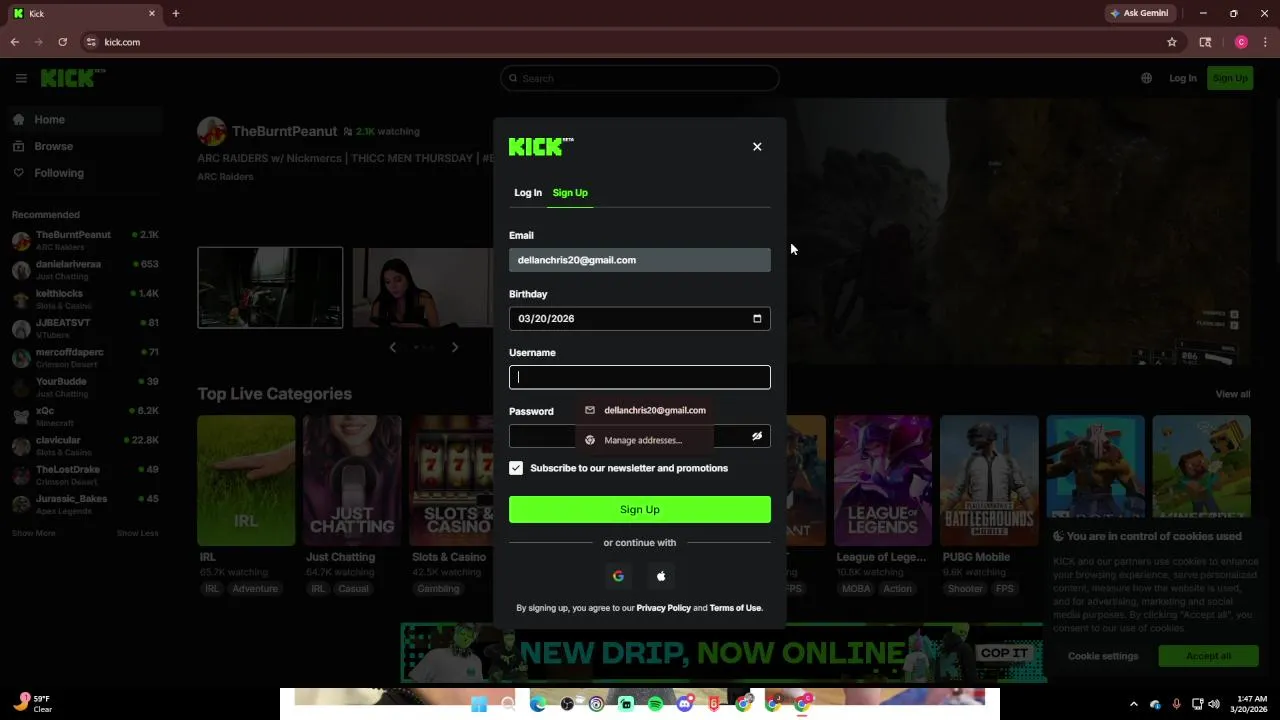
Task: Toggle password visibility eye icon
Action: click(757, 436)
